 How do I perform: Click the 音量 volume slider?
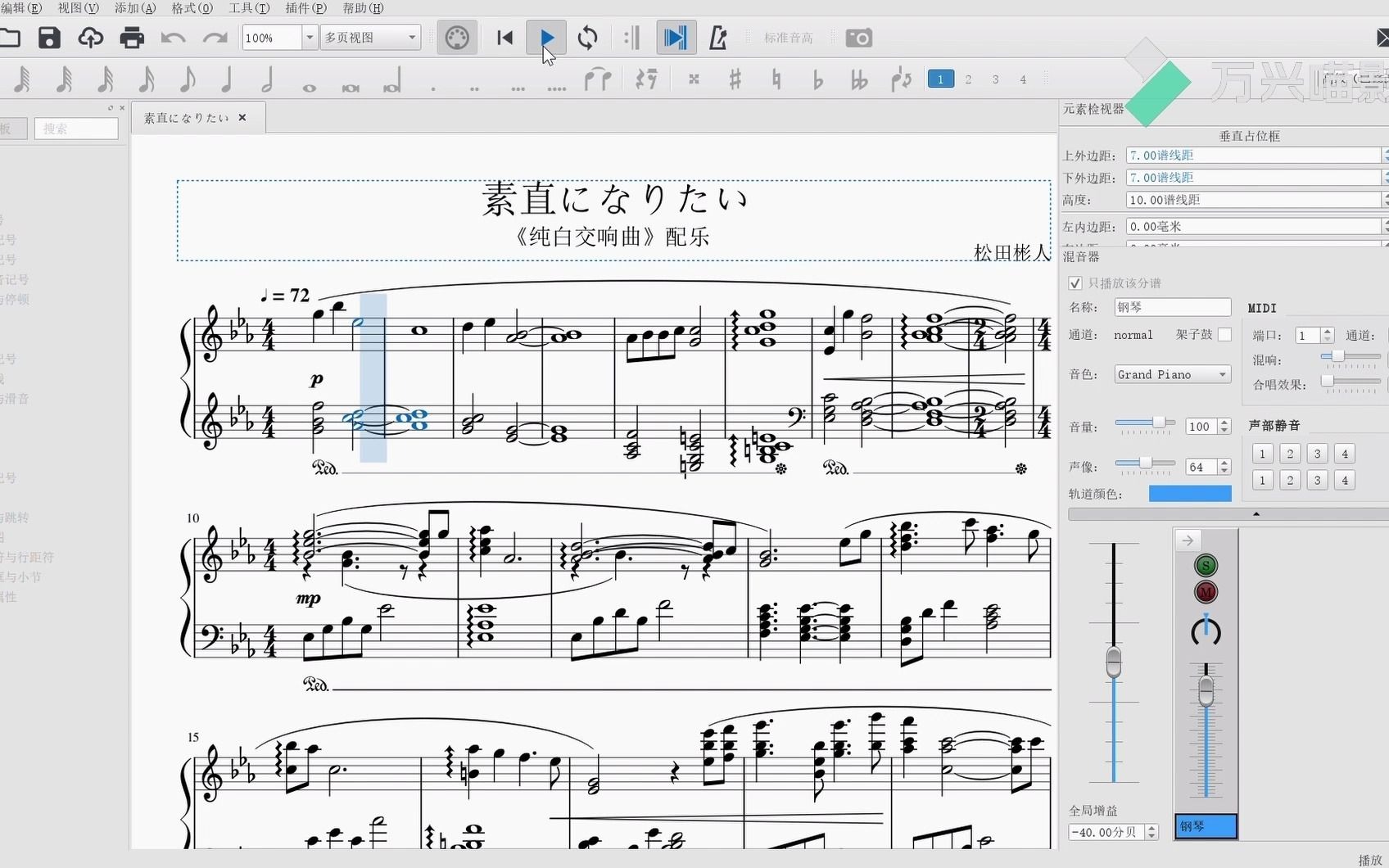[1145, 423]
